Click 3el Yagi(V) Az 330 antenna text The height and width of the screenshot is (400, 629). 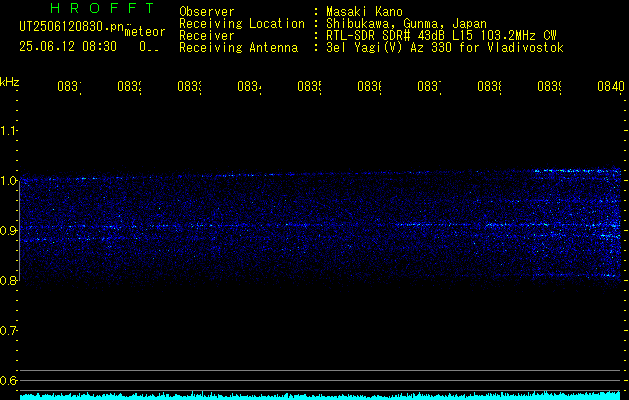[x=445, y=48]
